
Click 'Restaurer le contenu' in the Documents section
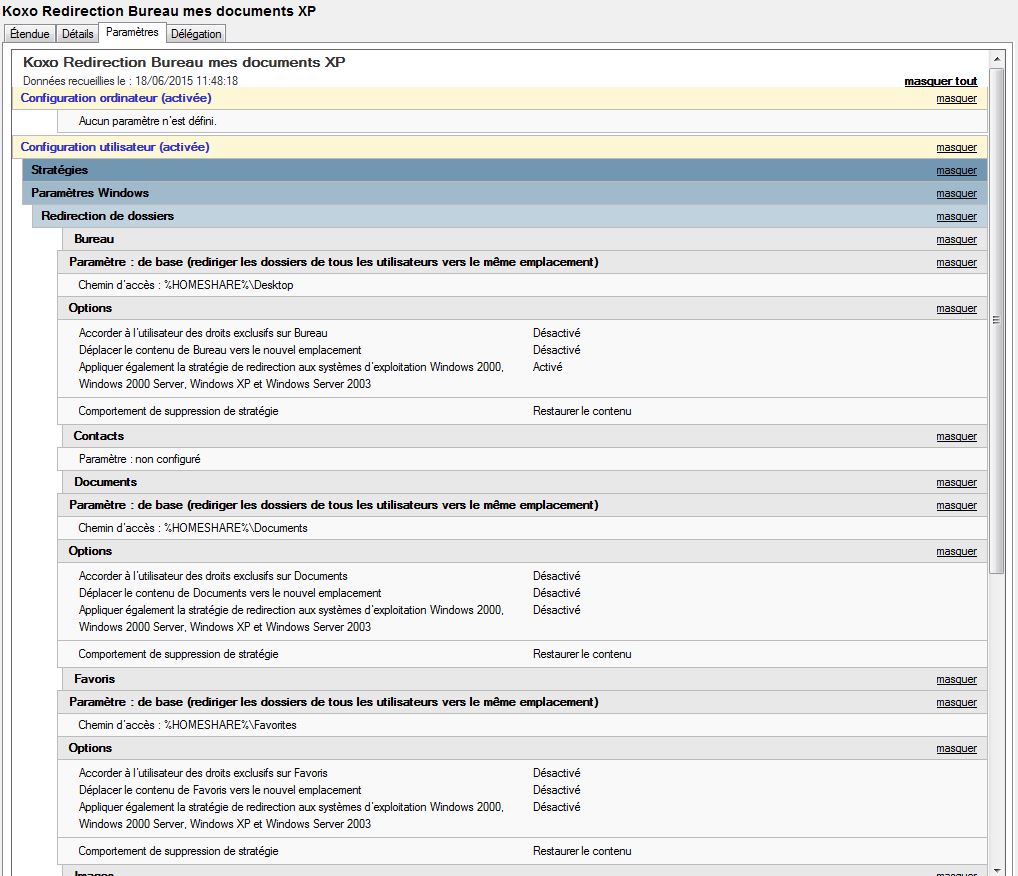582,654
